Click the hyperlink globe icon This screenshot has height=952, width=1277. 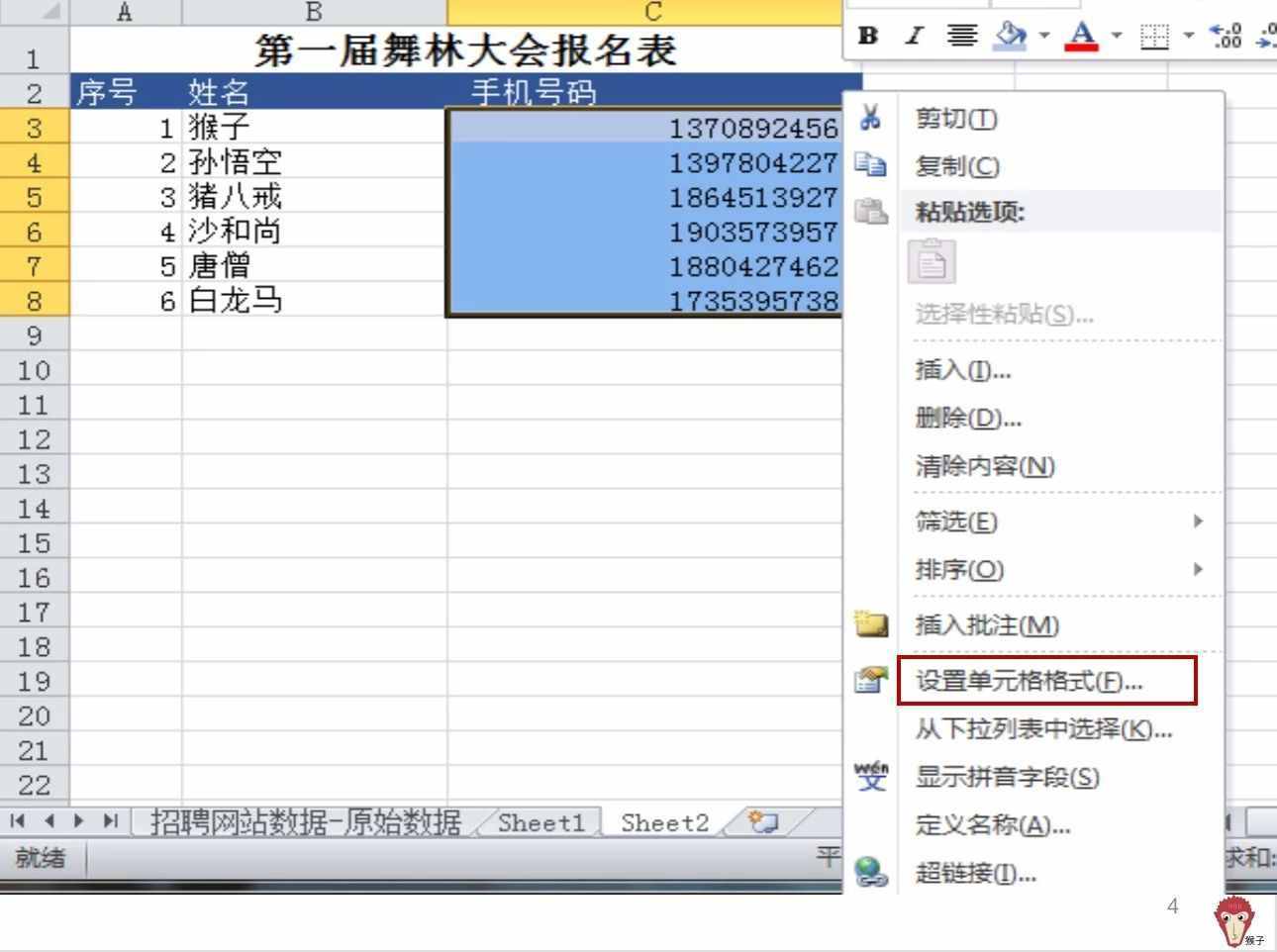point(871,872)
